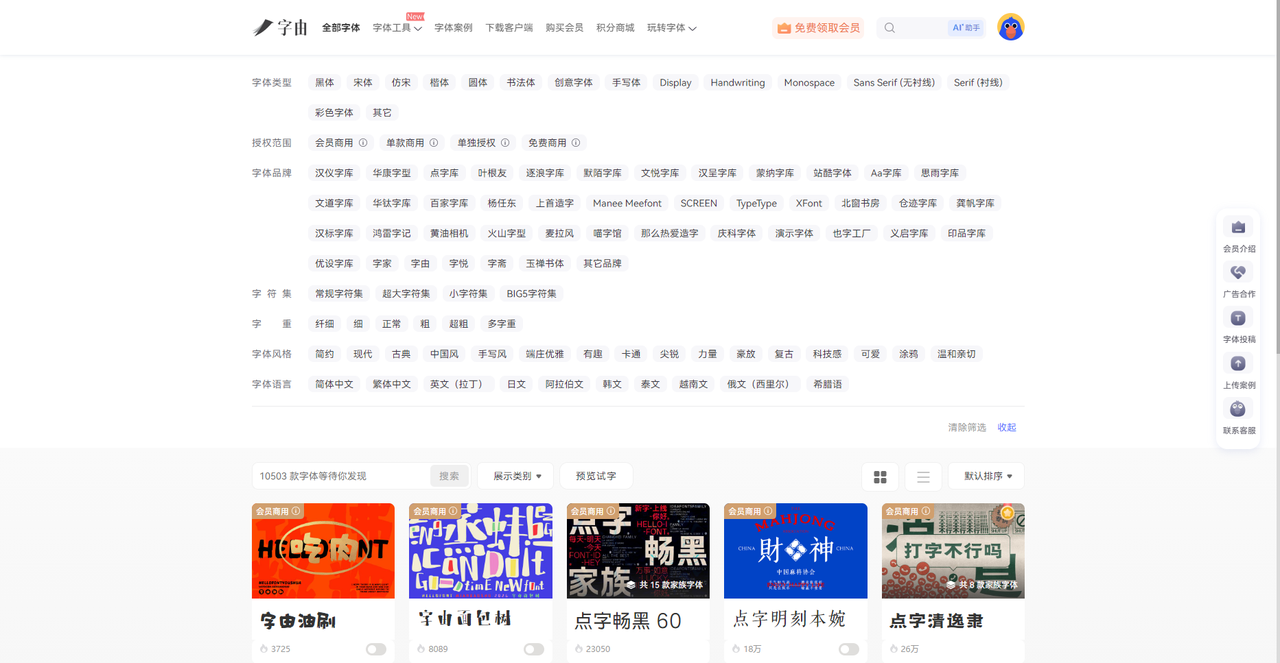Screen dimensions: 1280x663
Task: Switch to grid view layout icon
Action: pos(880,477)
